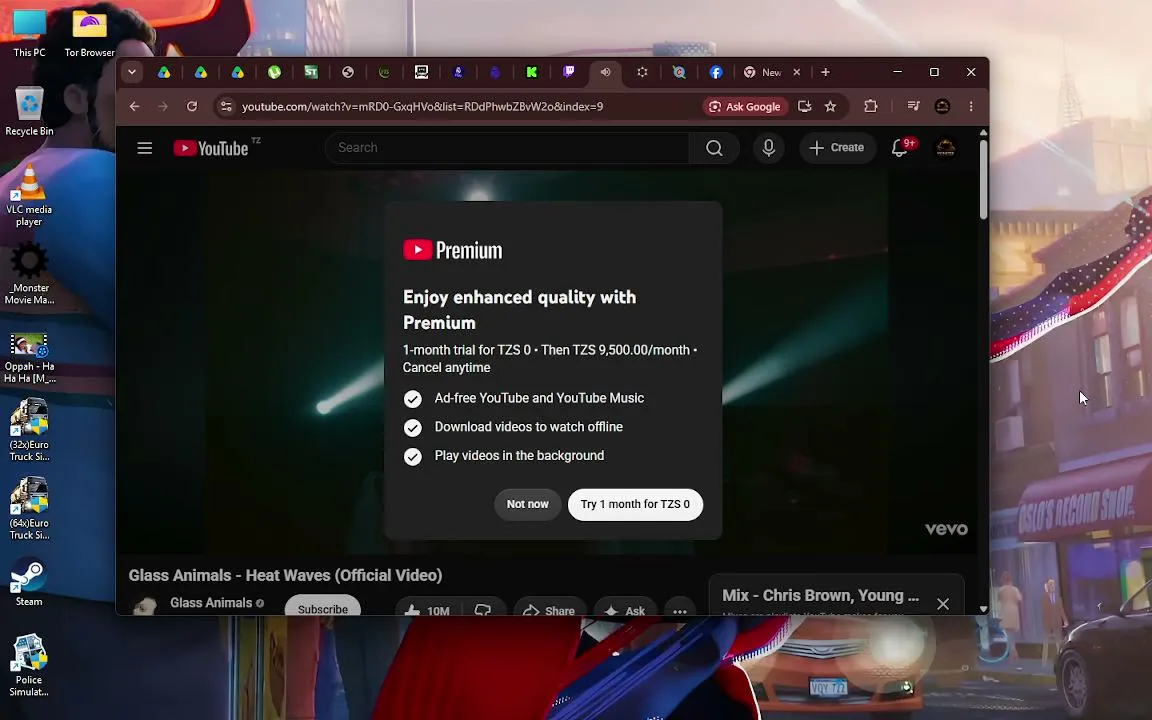The height and width of the screenshot is (720, 1152).
Task: Open a new Chrome tab with plus
Action: (x=825, y=72)
